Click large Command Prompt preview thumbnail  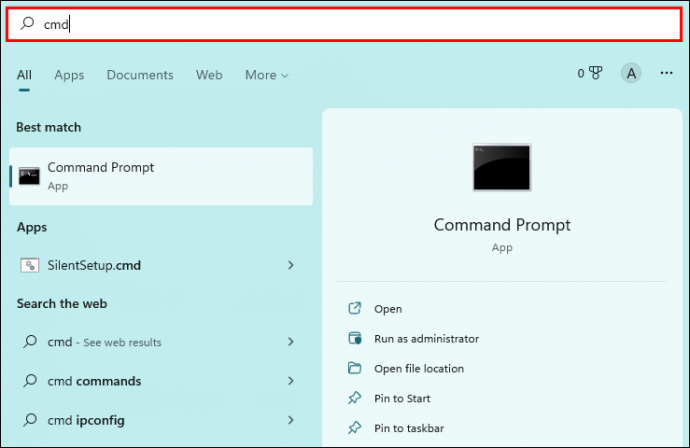coord(502,167)
